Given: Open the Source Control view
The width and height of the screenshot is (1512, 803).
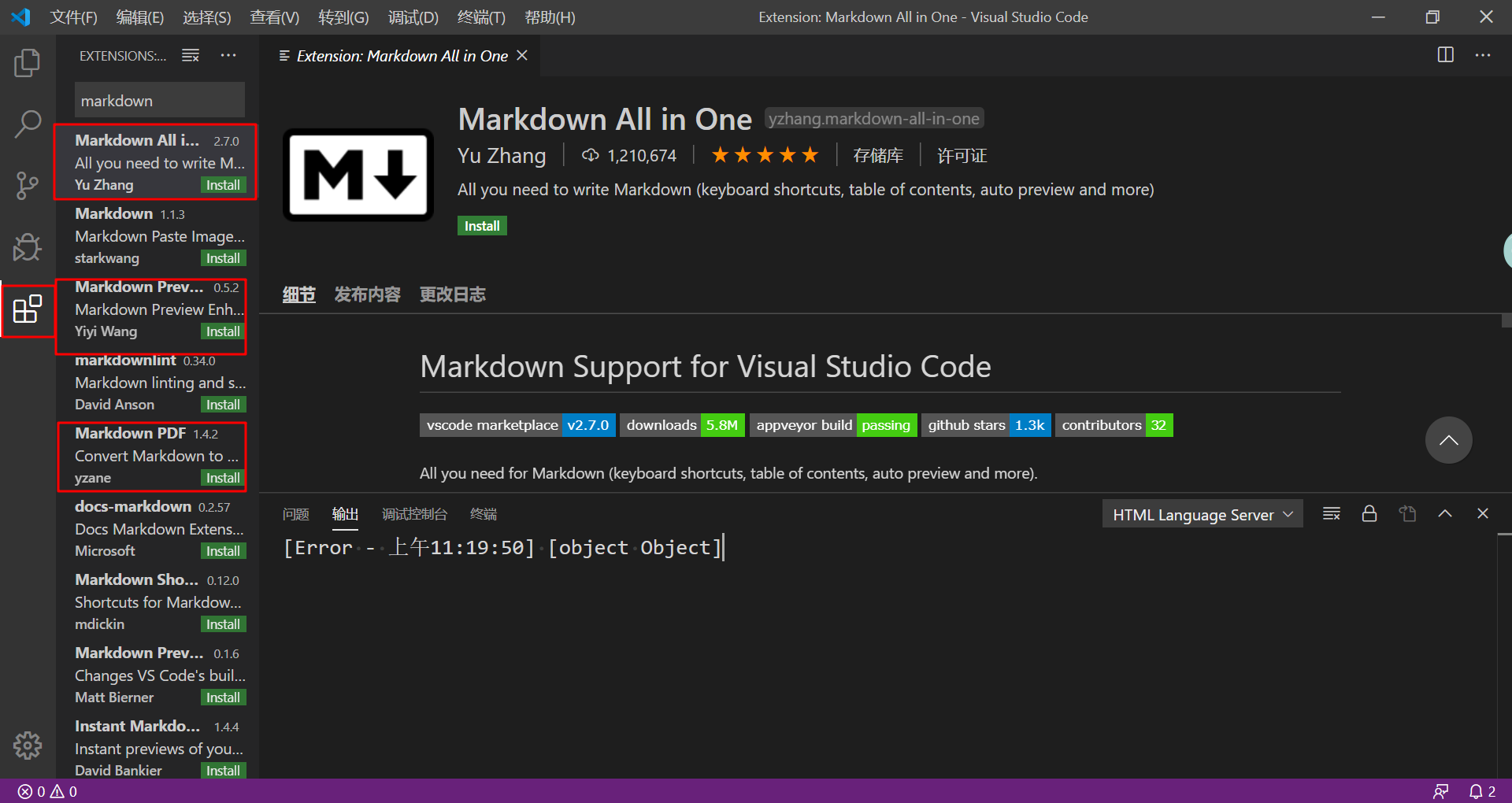Looking at the screenshot, I should coord(28,186).
